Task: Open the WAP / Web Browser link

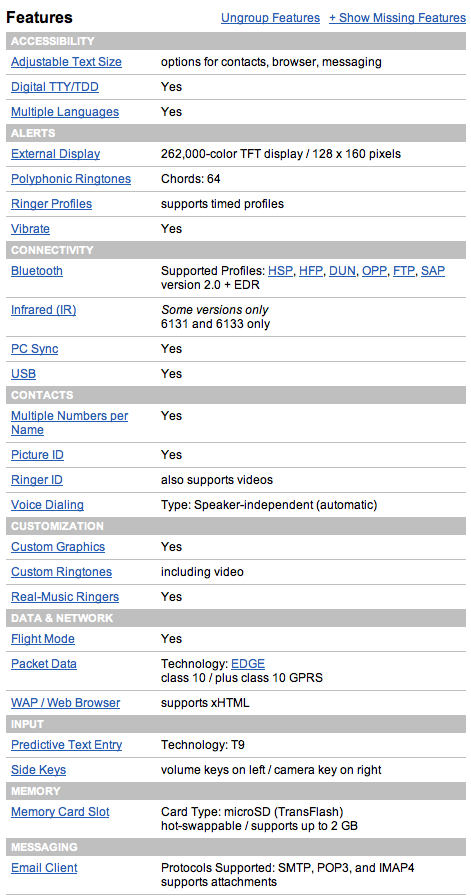Action: (x=66, y=703)
